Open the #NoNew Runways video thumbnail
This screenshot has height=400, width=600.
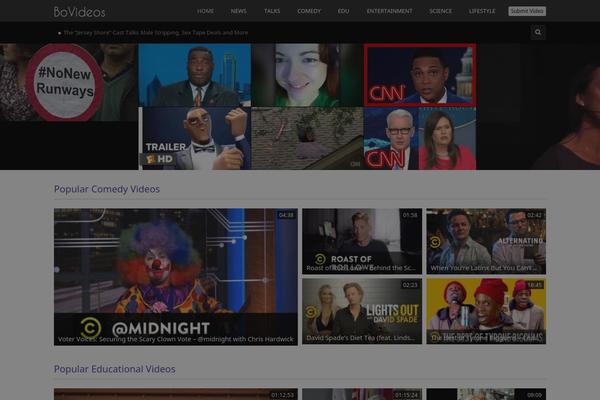coord(69,82)
